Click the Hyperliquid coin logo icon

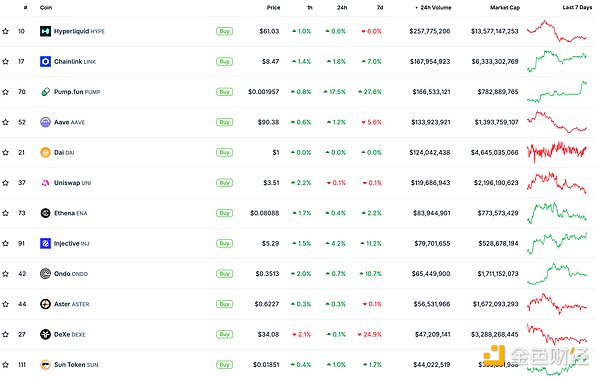pos(45,31)
